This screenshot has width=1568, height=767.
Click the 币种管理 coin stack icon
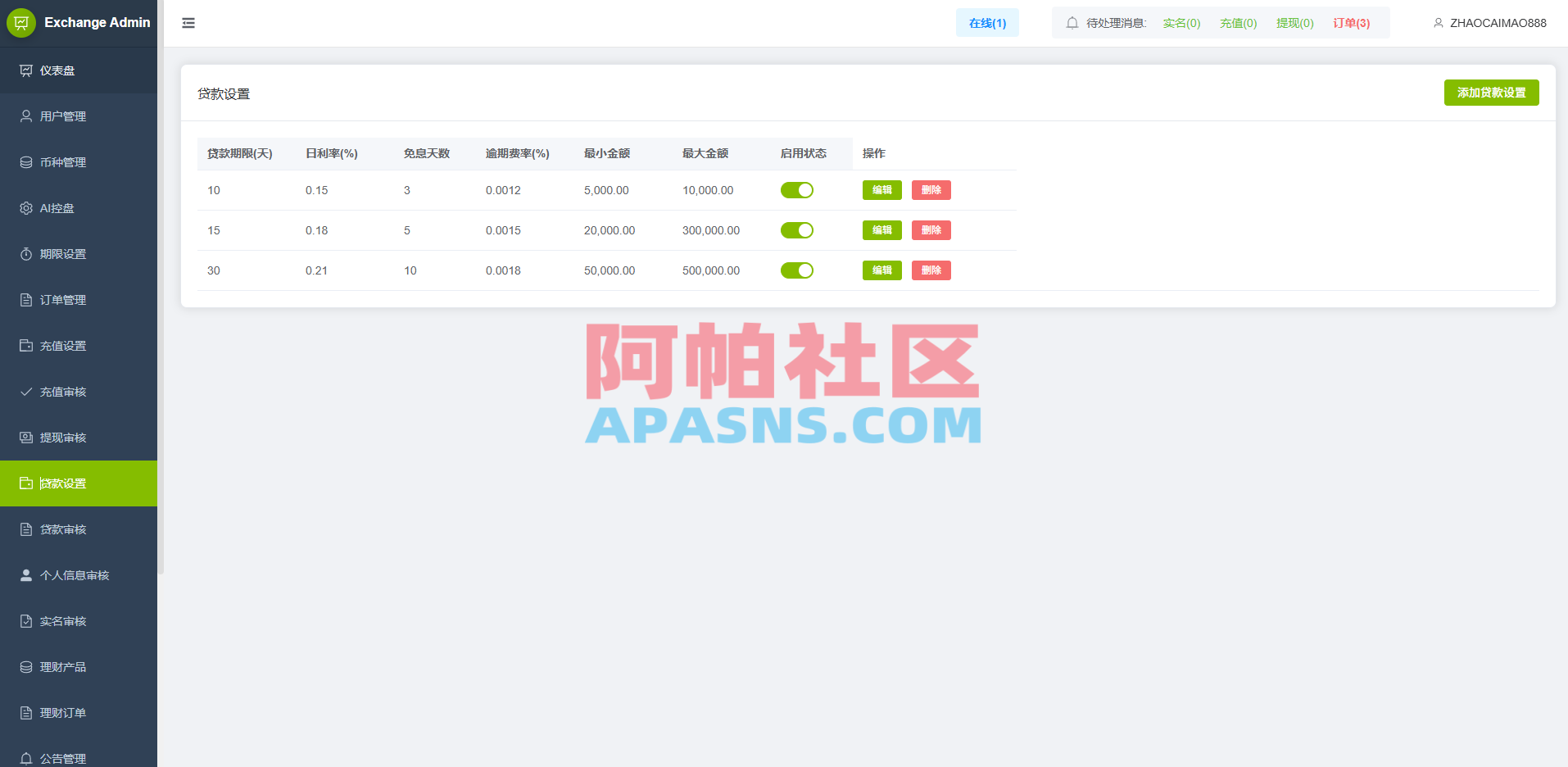[26, 162]
